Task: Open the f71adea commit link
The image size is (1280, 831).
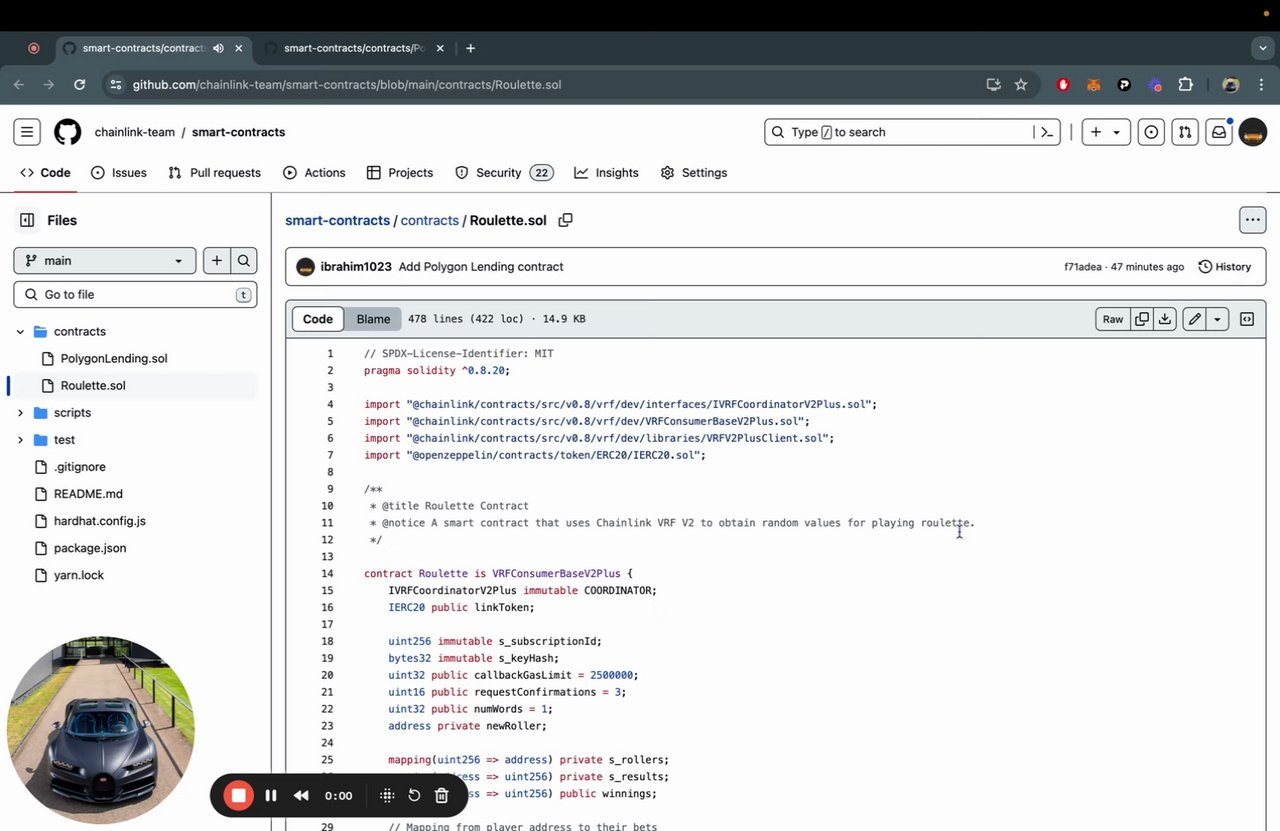Action: pyautogui.click(x=1083, y=267)
